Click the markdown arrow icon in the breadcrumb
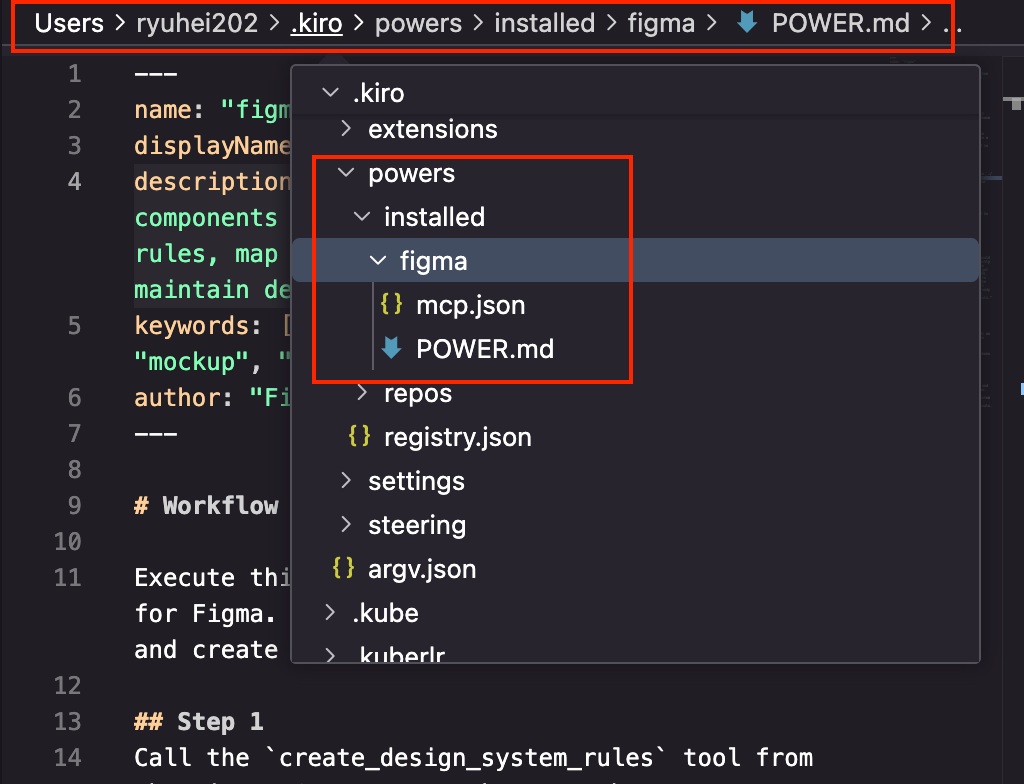 pos(746,23)
